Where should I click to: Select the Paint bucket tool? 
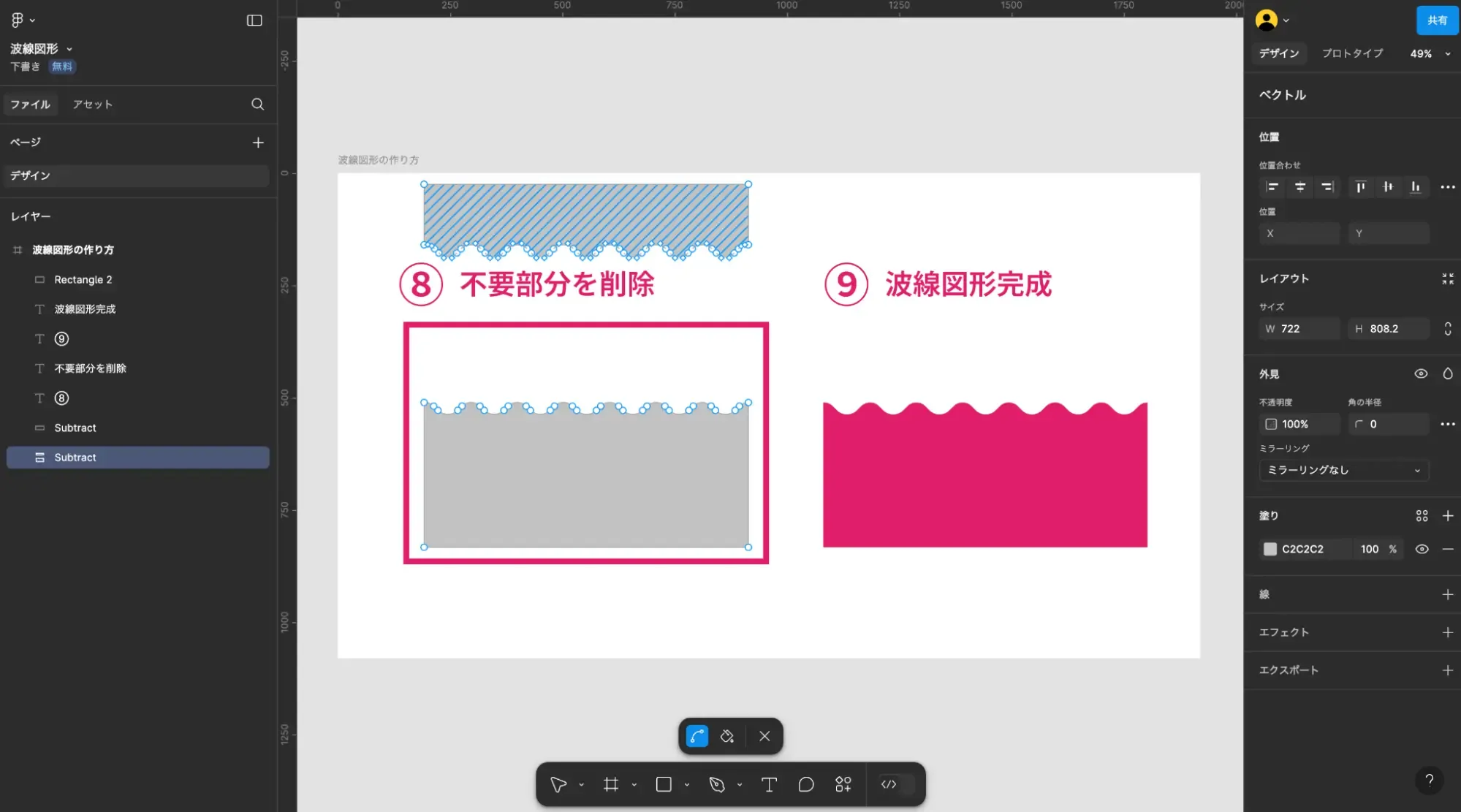(x=727, y=736)
